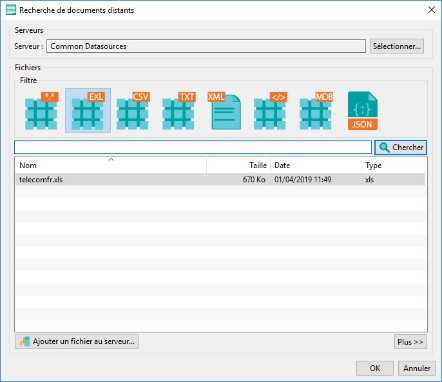Cancel with the Annuler button
The width and height of the screenshot is (442, 382).
(417, 368)
